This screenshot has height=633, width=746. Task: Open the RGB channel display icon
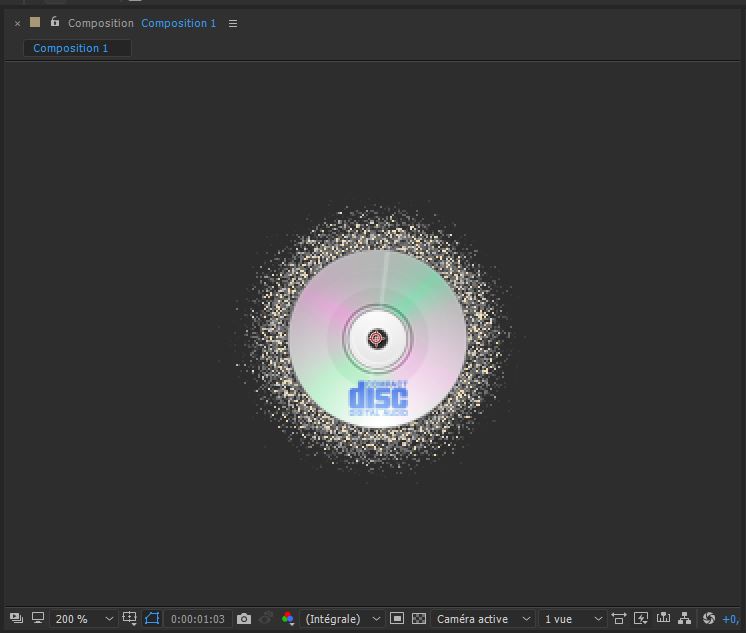point(288,618)
